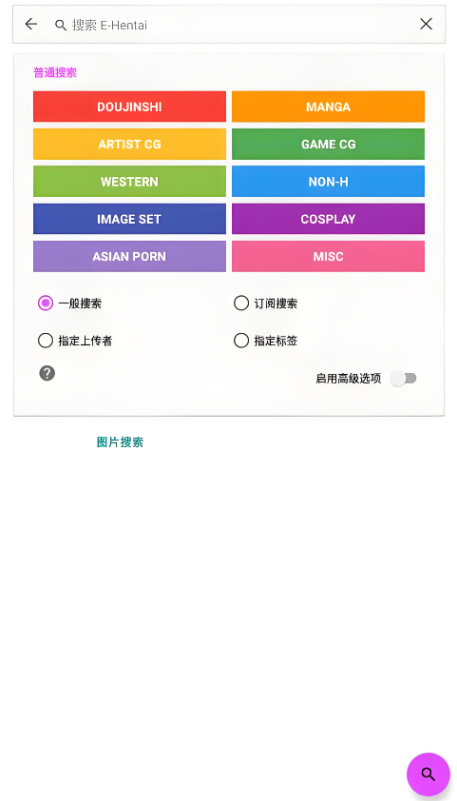Toggle the IMAGE SET category
457x801 pixels.
click(130, 219)
